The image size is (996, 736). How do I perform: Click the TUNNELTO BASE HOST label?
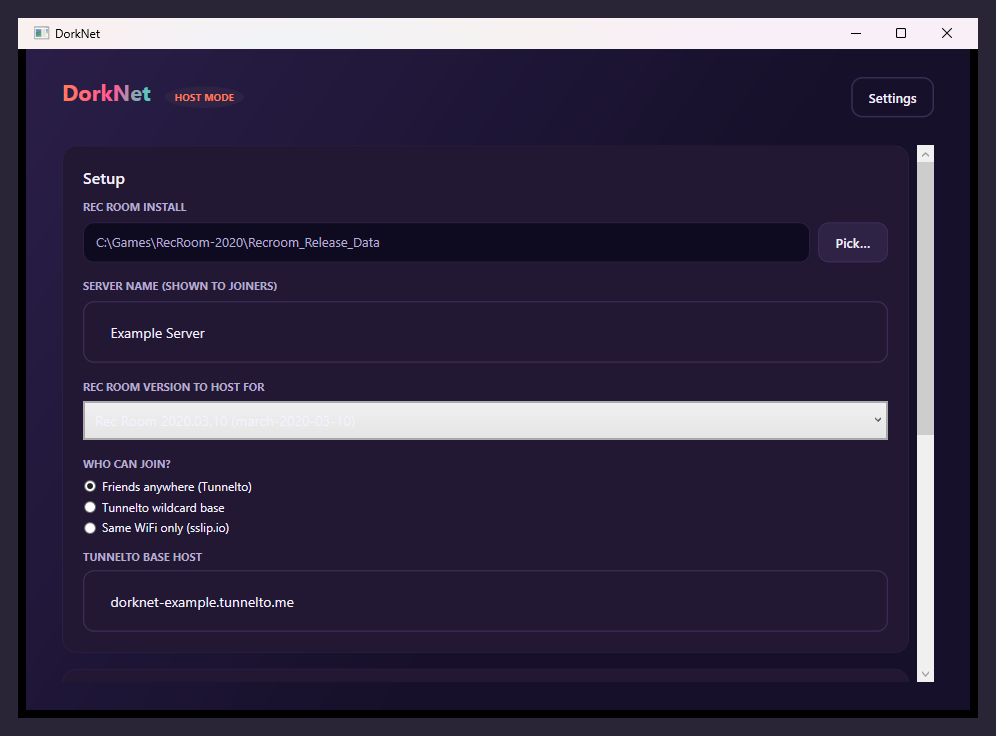[x=142, y=557]
